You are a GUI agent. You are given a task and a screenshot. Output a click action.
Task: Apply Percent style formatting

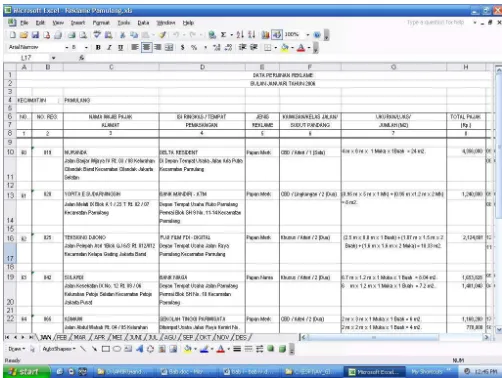click(x=194, y=48)
